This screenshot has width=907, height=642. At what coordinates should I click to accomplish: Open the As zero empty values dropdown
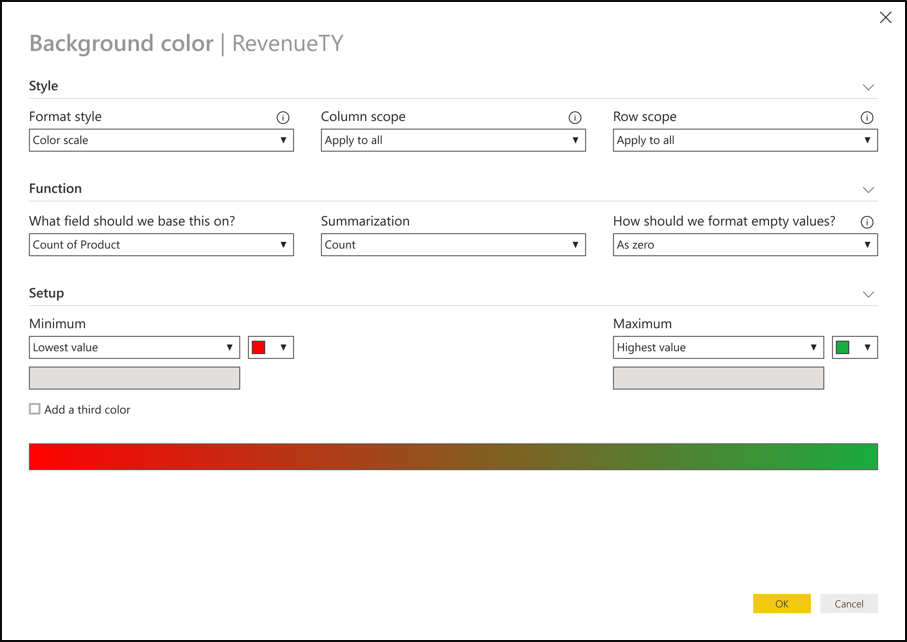(745, 245)
